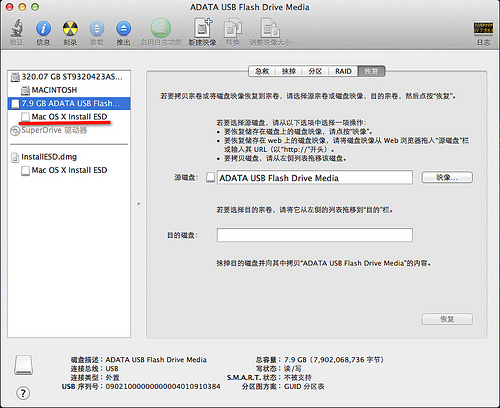Switch to the Partition (分区) tab

coord(315,71)
